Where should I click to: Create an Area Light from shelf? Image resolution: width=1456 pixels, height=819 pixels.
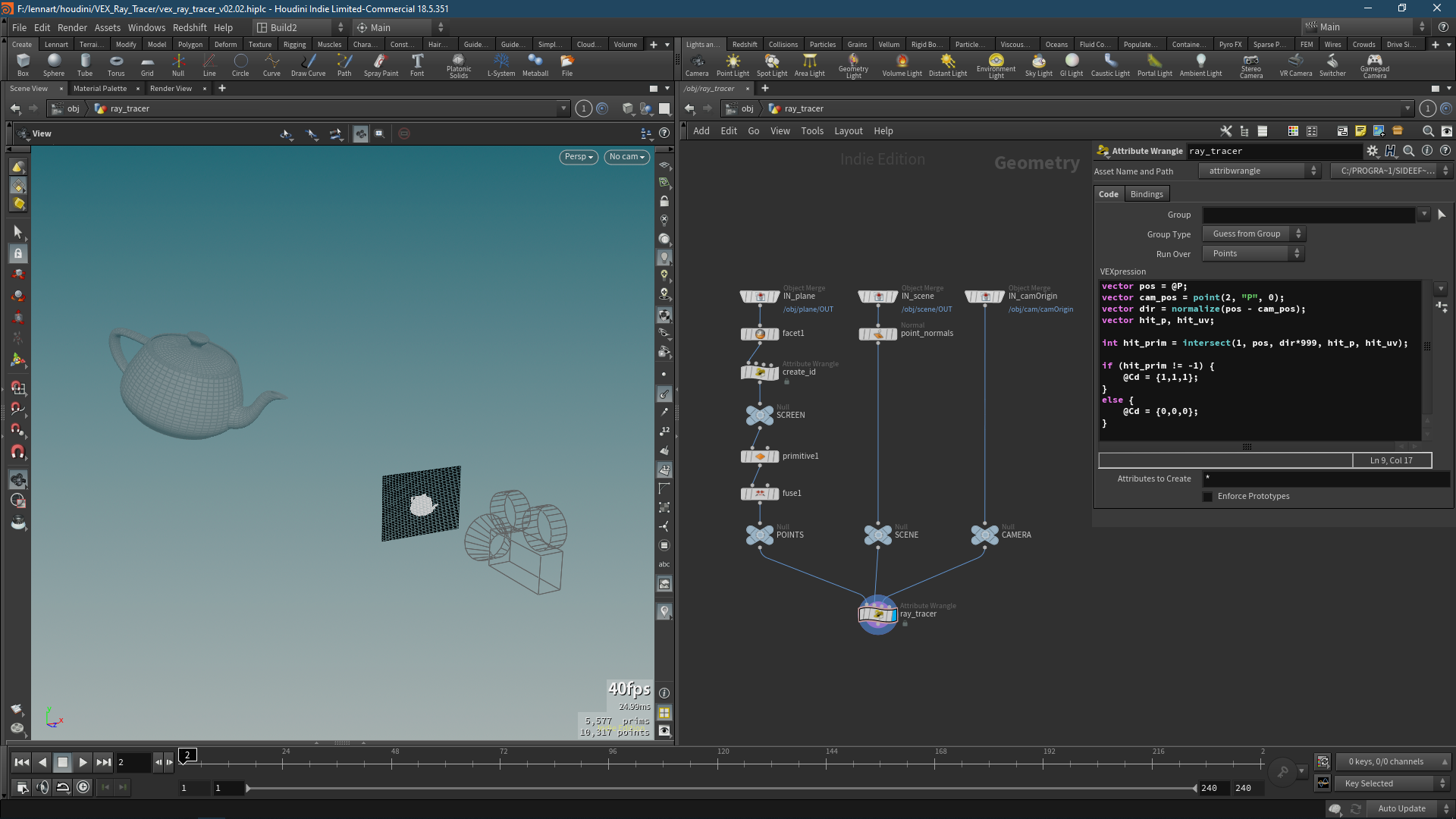click(810, 64)
